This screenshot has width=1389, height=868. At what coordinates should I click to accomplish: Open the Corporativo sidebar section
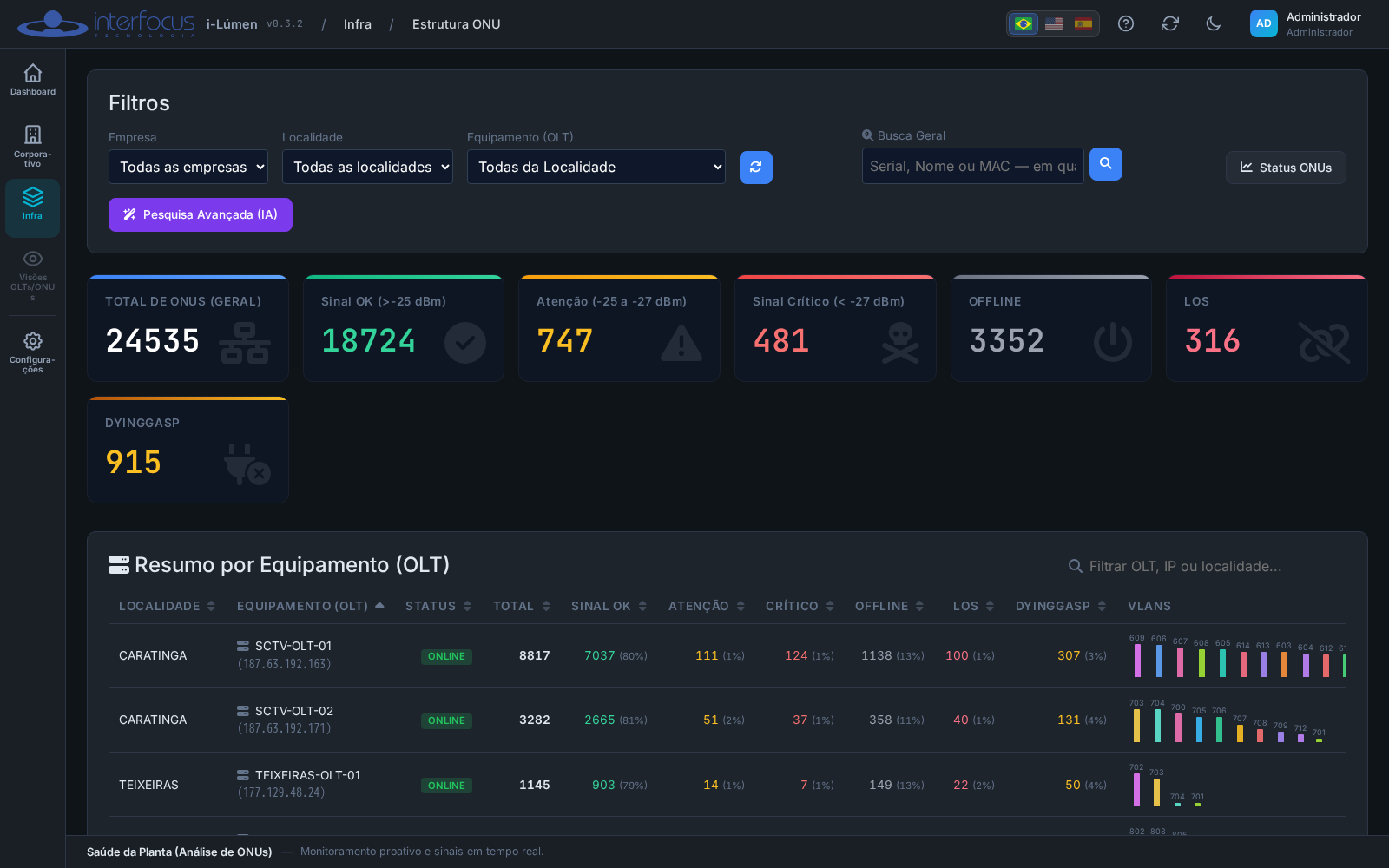coord(33,146)
